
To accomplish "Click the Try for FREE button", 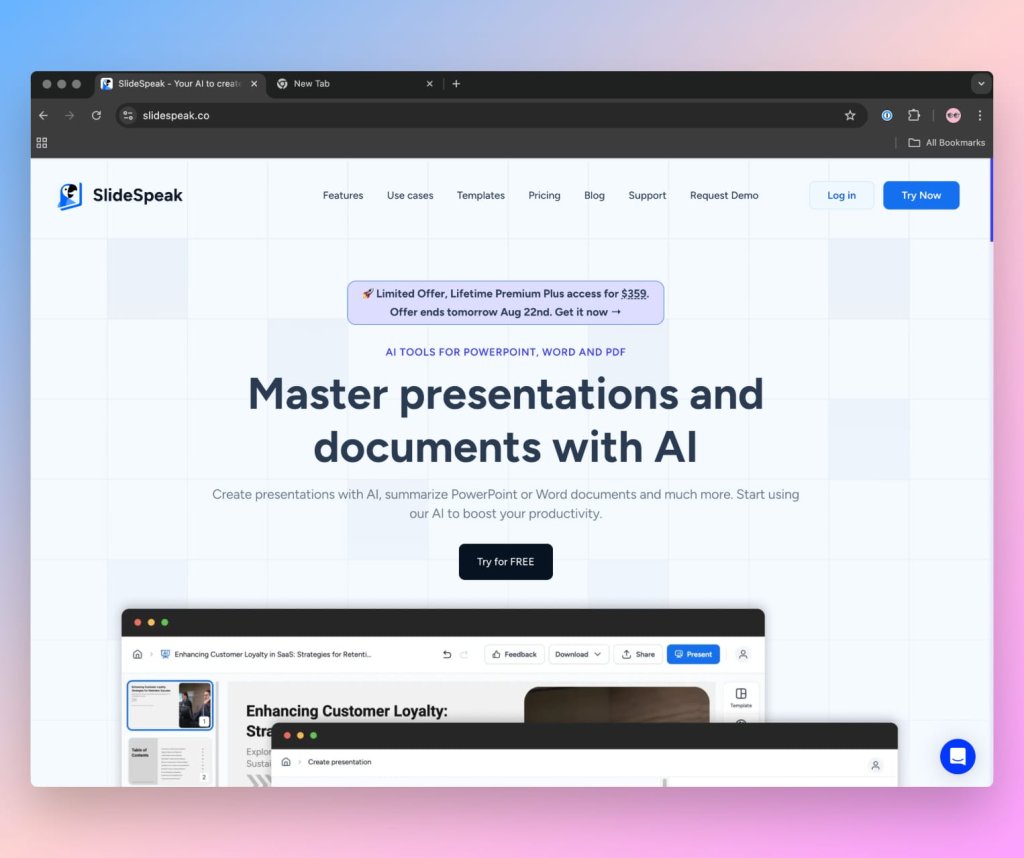I will 505,562.
